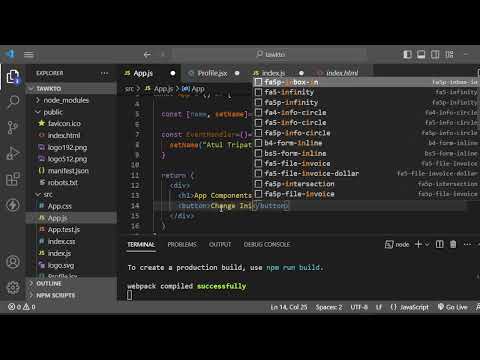Open the Manage gear icon
Screen dimensions: 480x360
(13, 287)
